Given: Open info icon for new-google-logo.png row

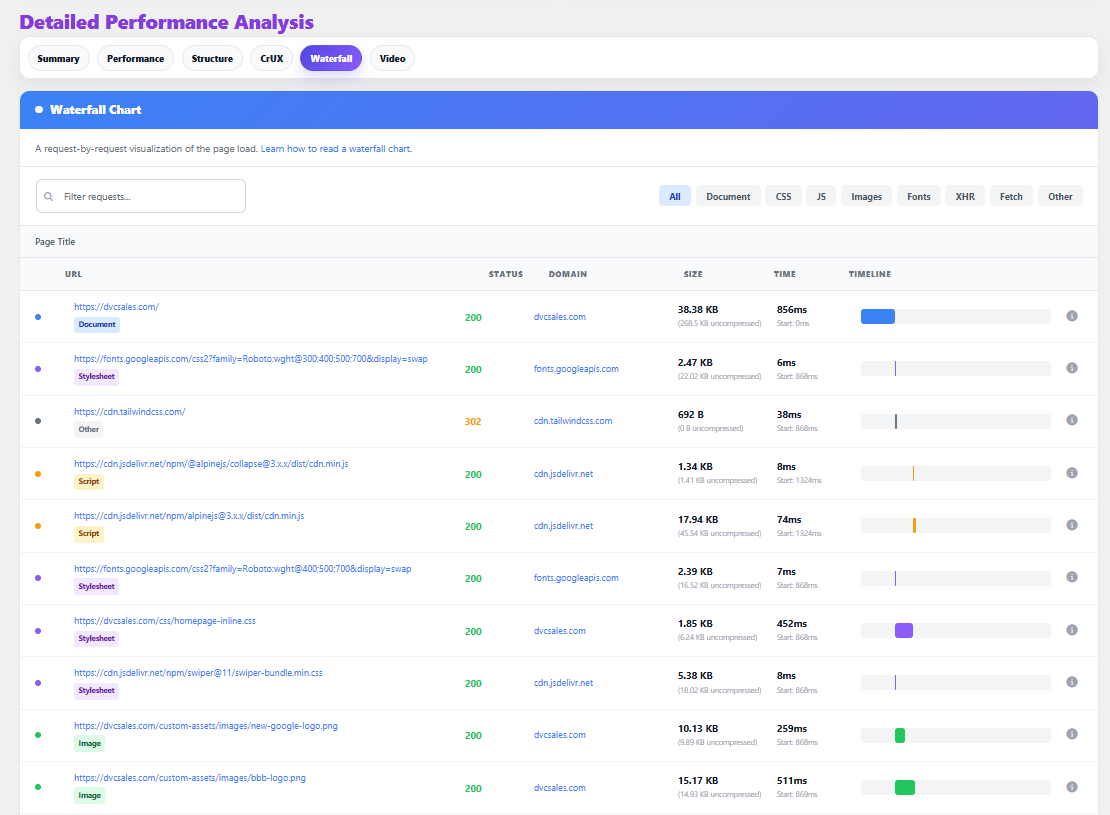Looking at the screenshot, I should [x=1072, y=735].
